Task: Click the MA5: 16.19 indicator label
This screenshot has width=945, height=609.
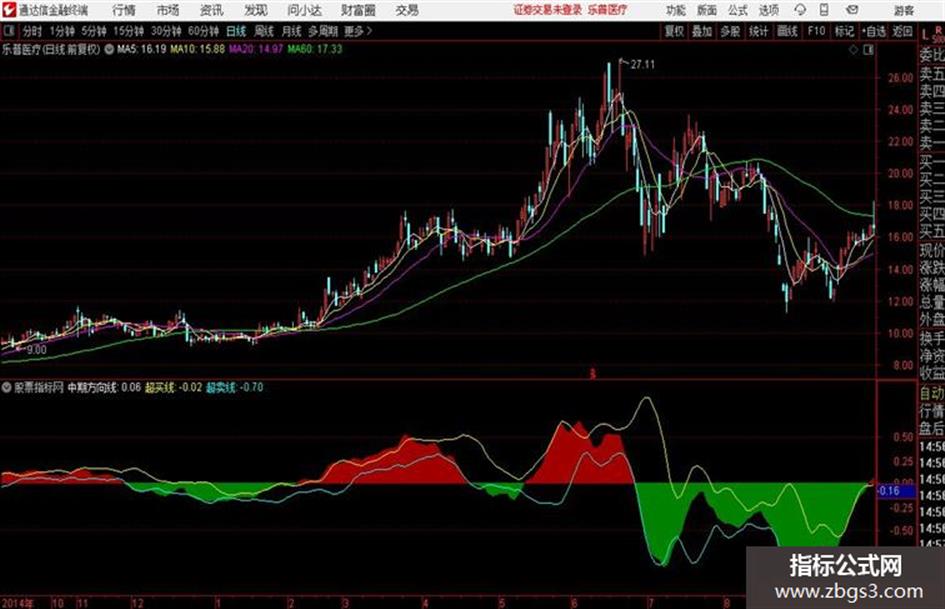Action: [x=142, y=49]
